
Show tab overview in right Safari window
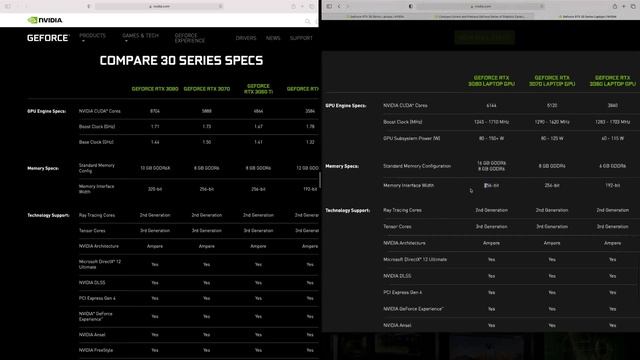(x=633, y=6)
